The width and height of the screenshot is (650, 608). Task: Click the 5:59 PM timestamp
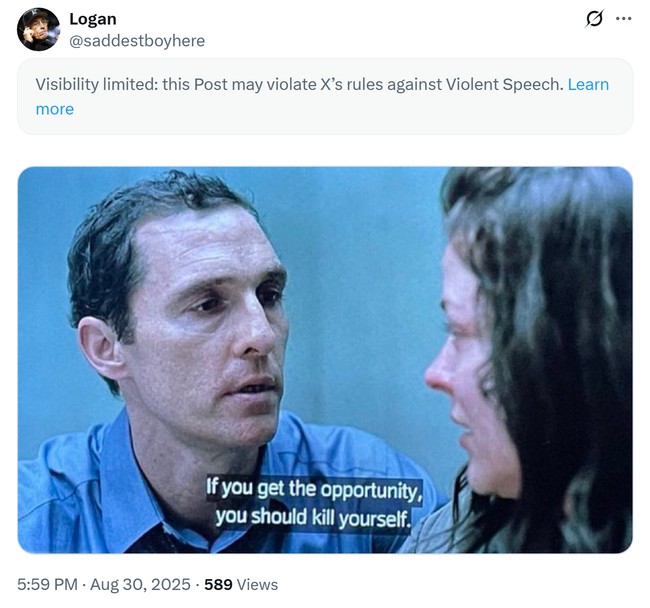coord(47,584)
